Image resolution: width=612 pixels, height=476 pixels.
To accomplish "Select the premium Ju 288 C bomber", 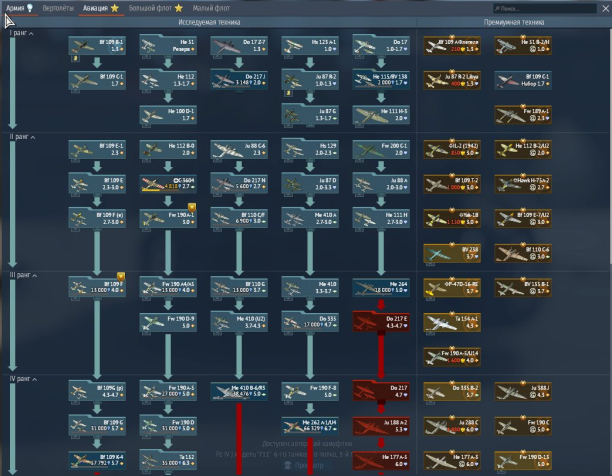I will click(452, 426).
